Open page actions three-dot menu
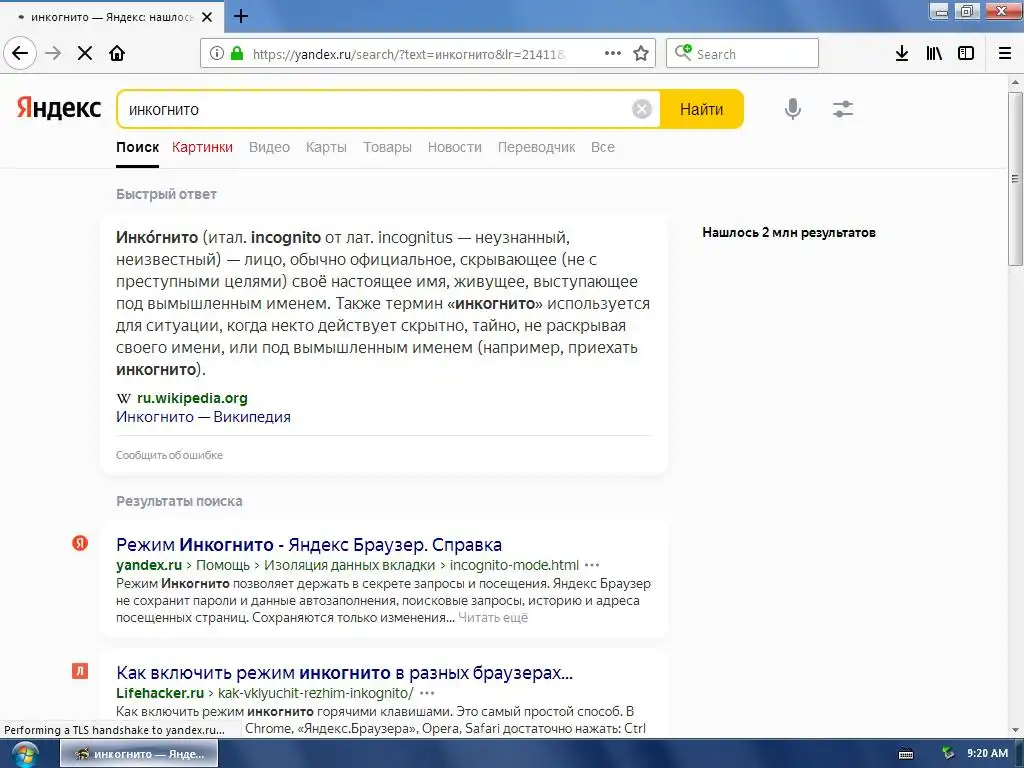This screenshot has width=1024, height=768. tap(613, 54)
